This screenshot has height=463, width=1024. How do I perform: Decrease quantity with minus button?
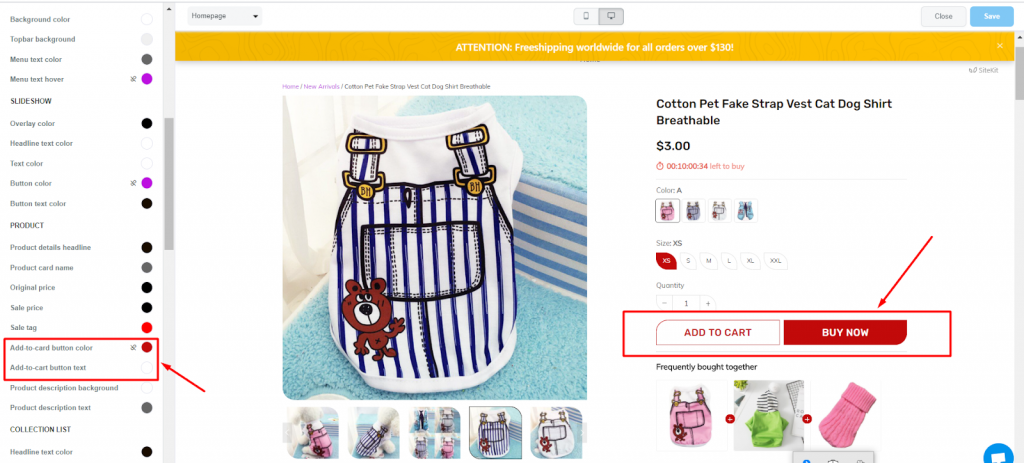pyautogui.click(x=665, y=303)
